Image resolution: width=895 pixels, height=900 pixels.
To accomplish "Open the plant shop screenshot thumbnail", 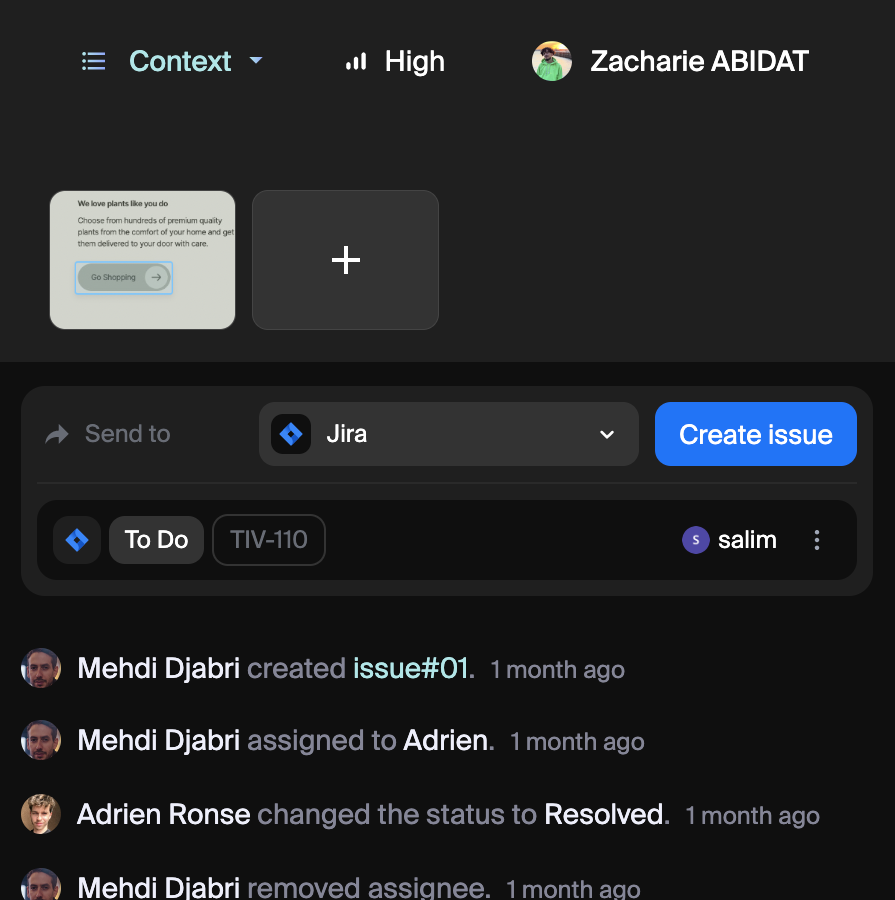I will point(142,260).
